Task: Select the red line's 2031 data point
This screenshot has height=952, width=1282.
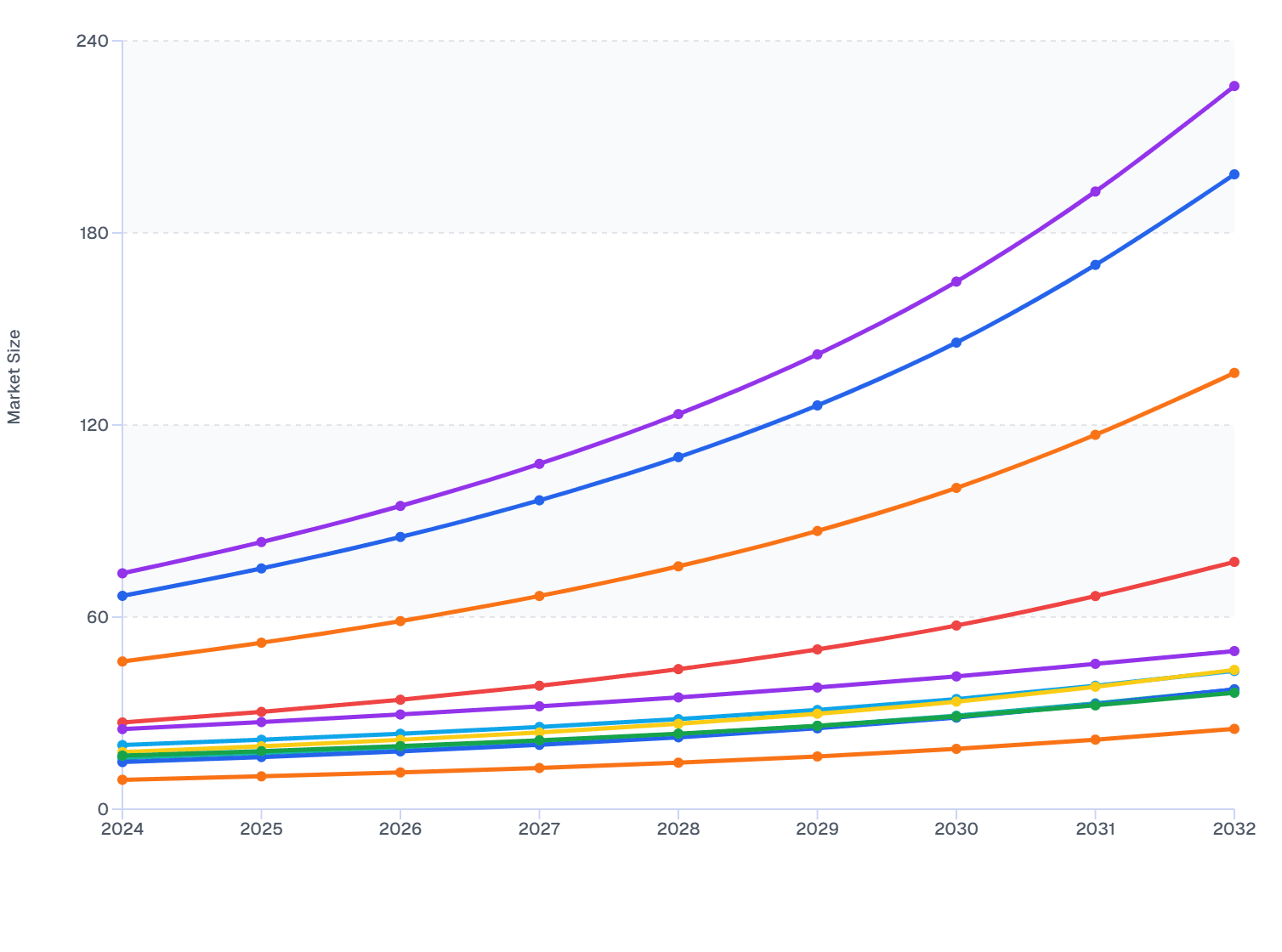Action: (1095, 597)
